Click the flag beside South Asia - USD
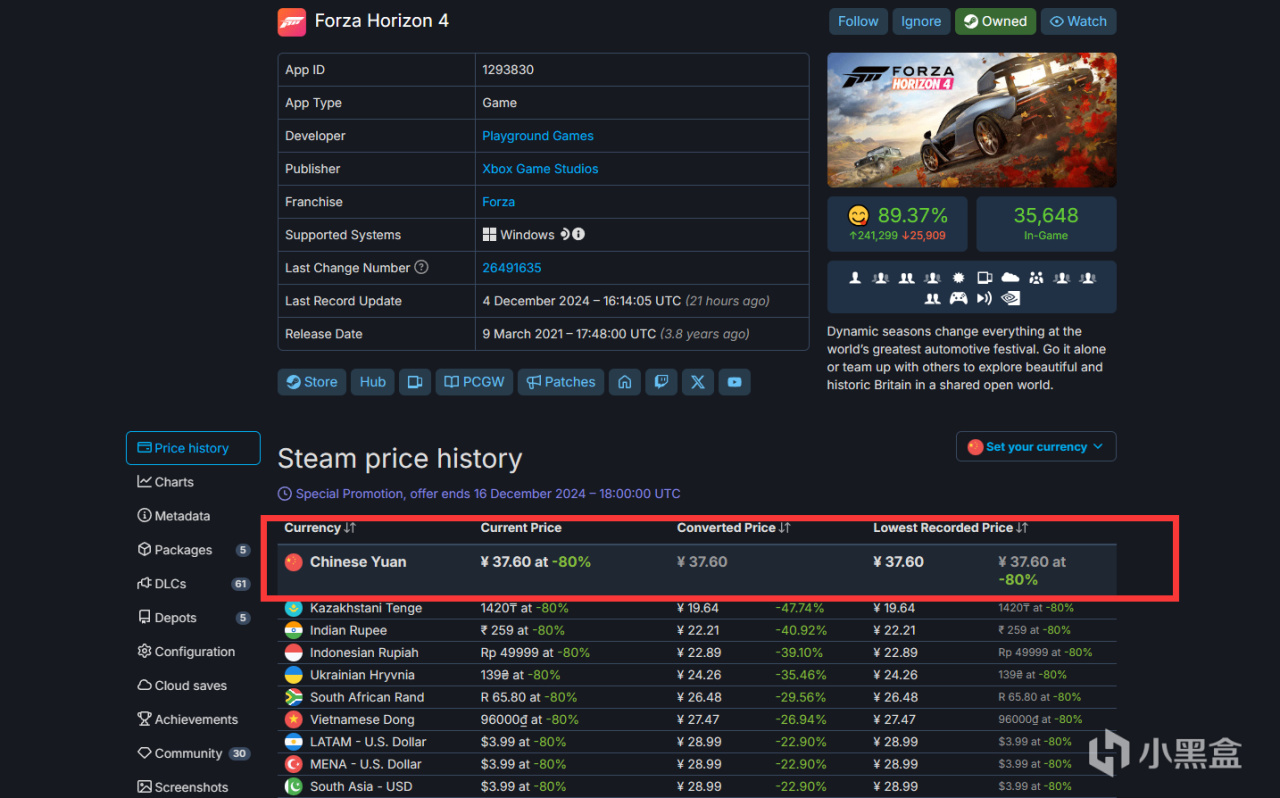This screenshot has height=798, width=1280. 293,786
